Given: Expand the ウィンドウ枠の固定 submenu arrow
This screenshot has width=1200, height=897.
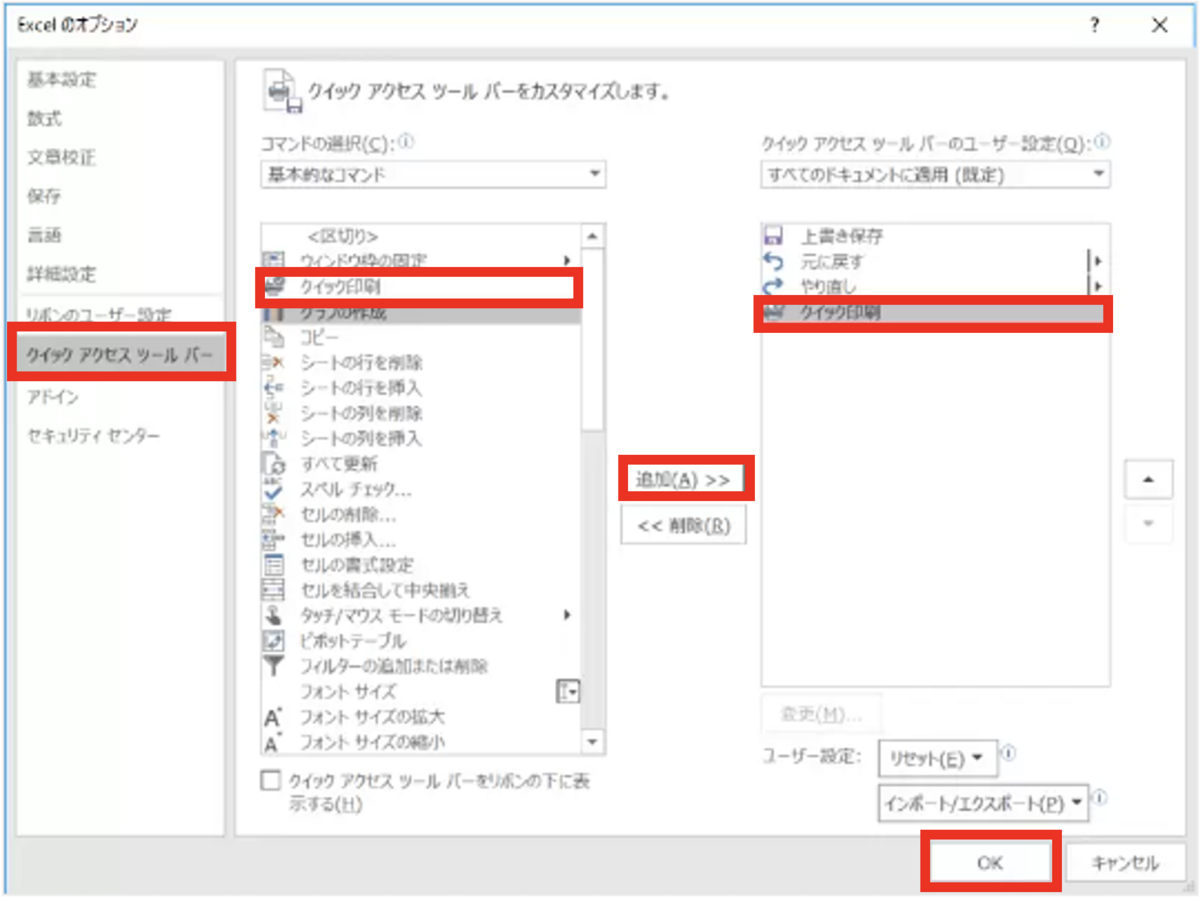Looking at the screenshot, I should click(x=568, y=260).
